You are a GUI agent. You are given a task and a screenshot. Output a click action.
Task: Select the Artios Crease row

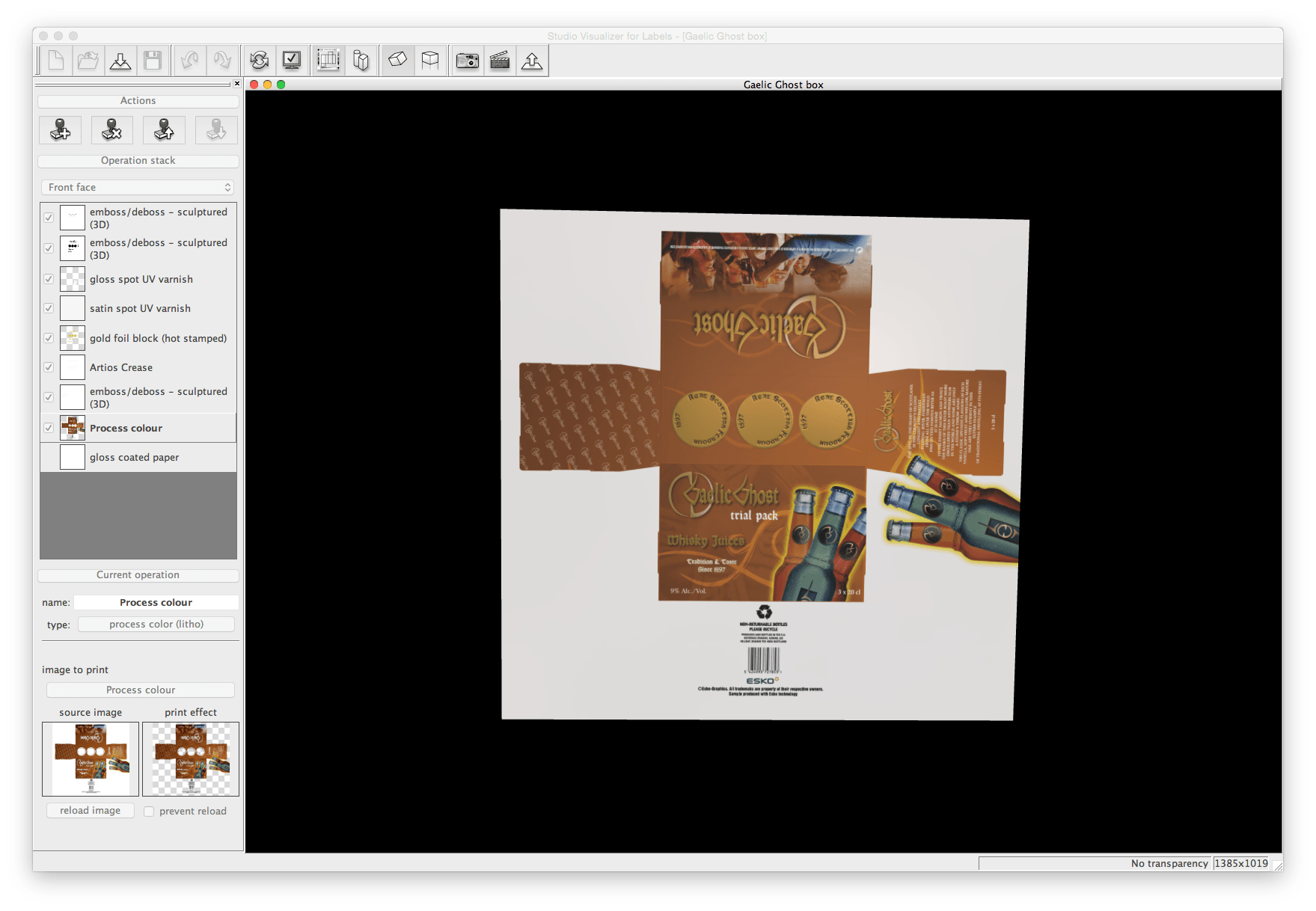click(x=138, y=367)
